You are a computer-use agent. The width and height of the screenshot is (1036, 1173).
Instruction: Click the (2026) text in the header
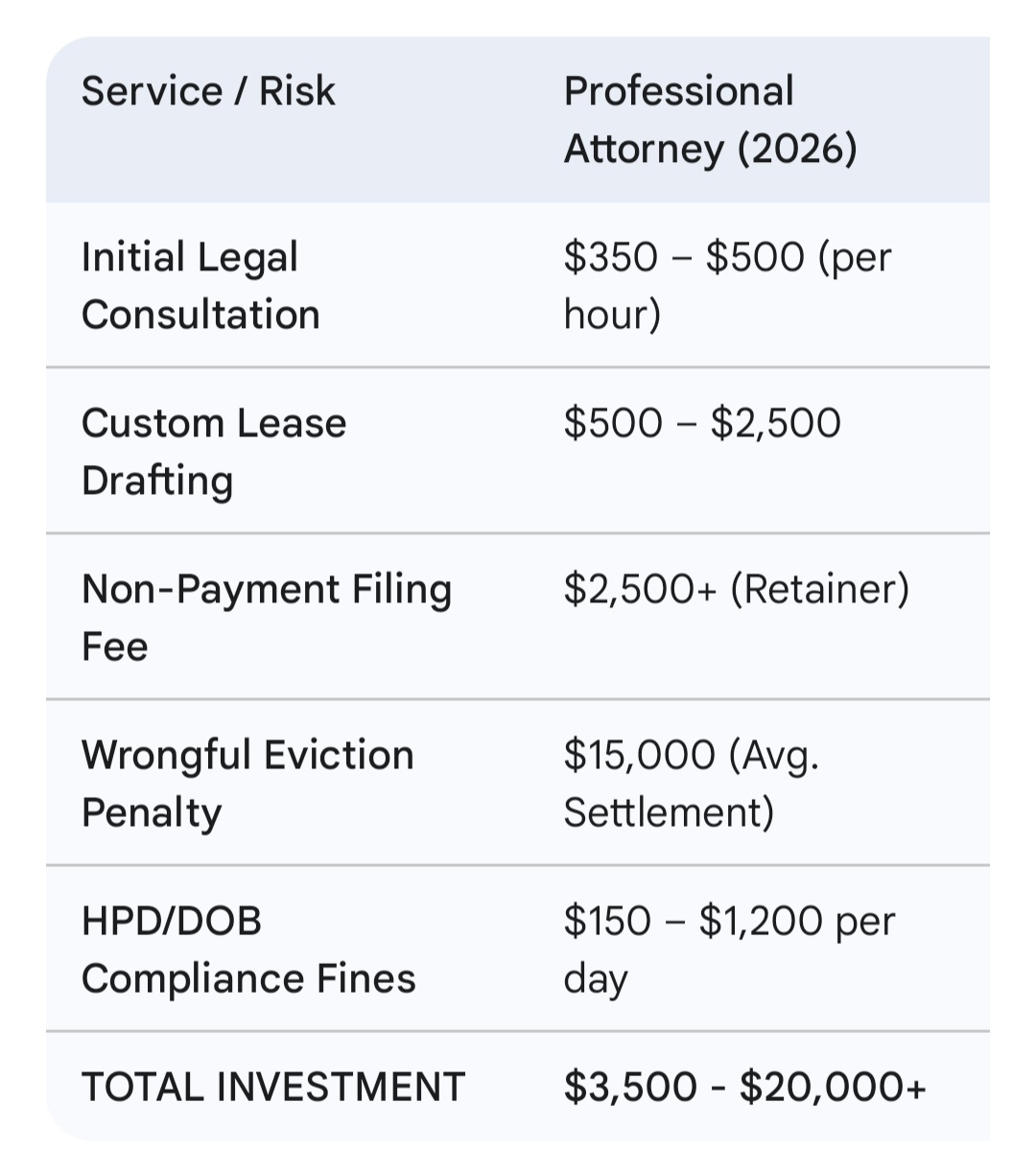click(797, 150)
